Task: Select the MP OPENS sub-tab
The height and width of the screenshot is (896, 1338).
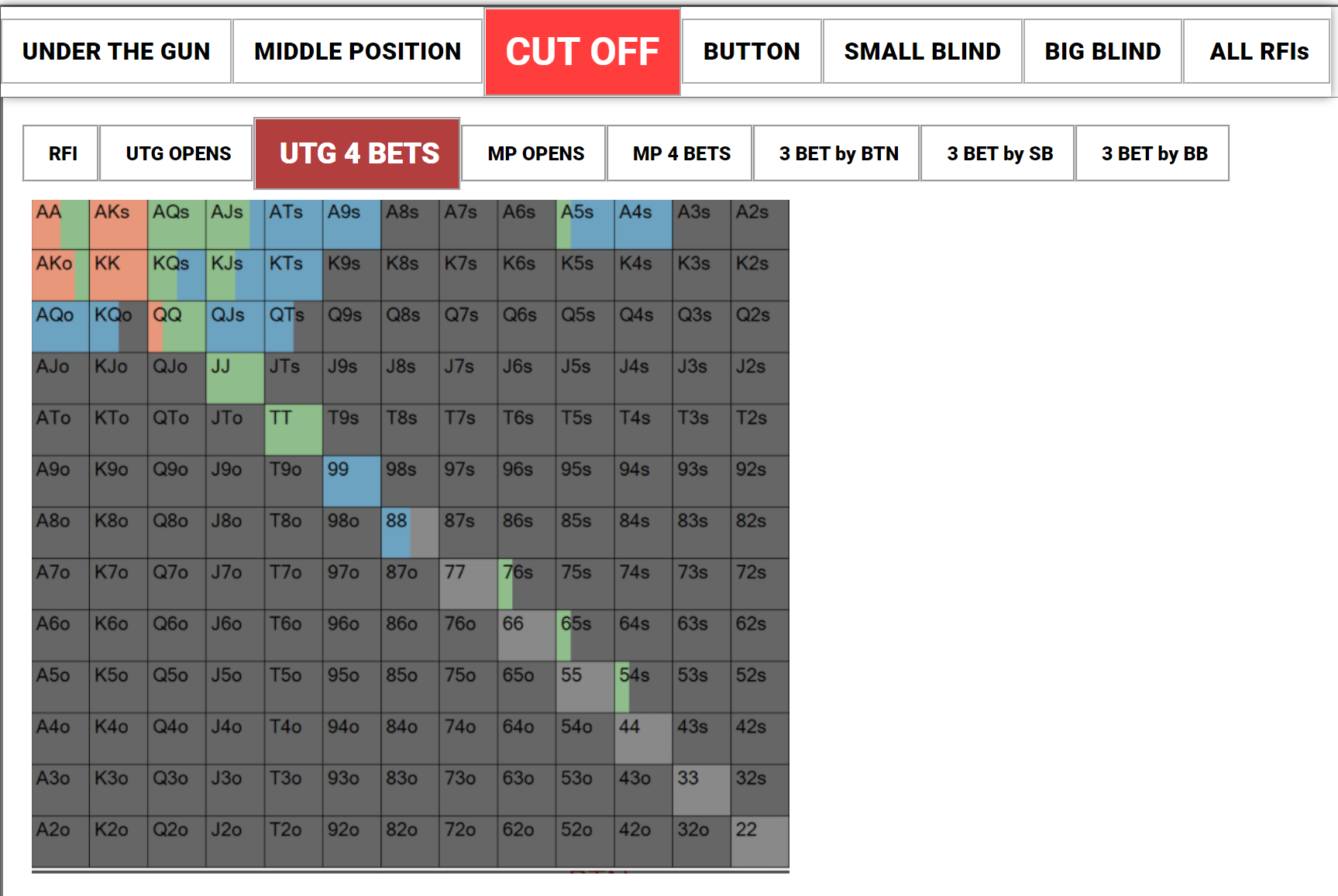Action: pos(535,153)
